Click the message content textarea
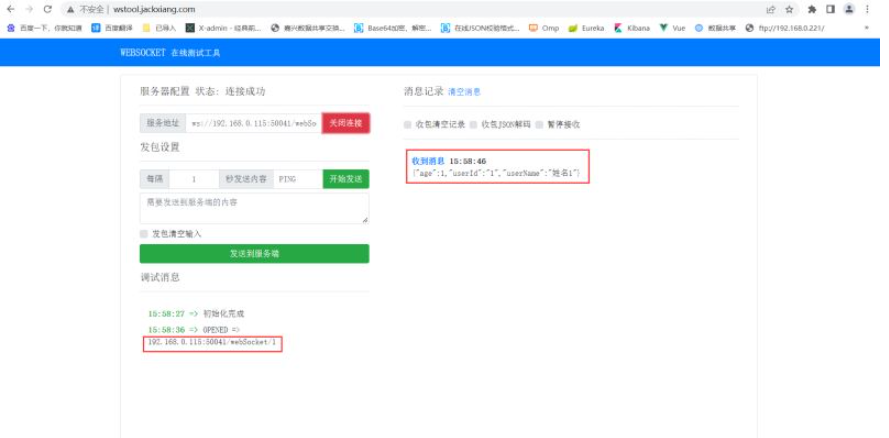Viewport: 889px width, 438px height. [254, 208]
